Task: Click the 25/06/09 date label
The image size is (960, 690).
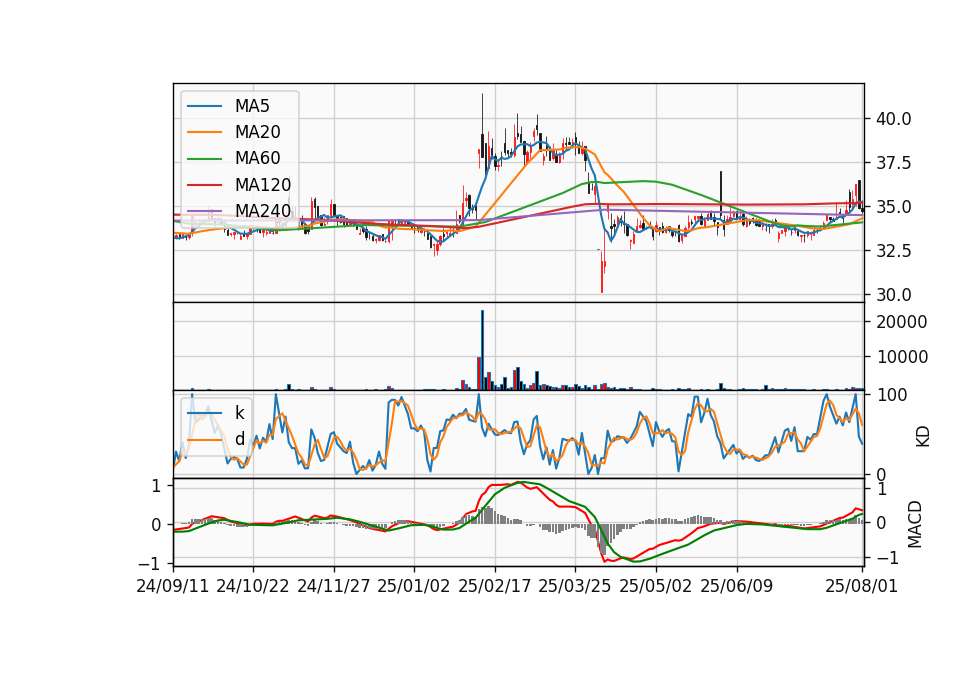Action: [x=737, y=586]
